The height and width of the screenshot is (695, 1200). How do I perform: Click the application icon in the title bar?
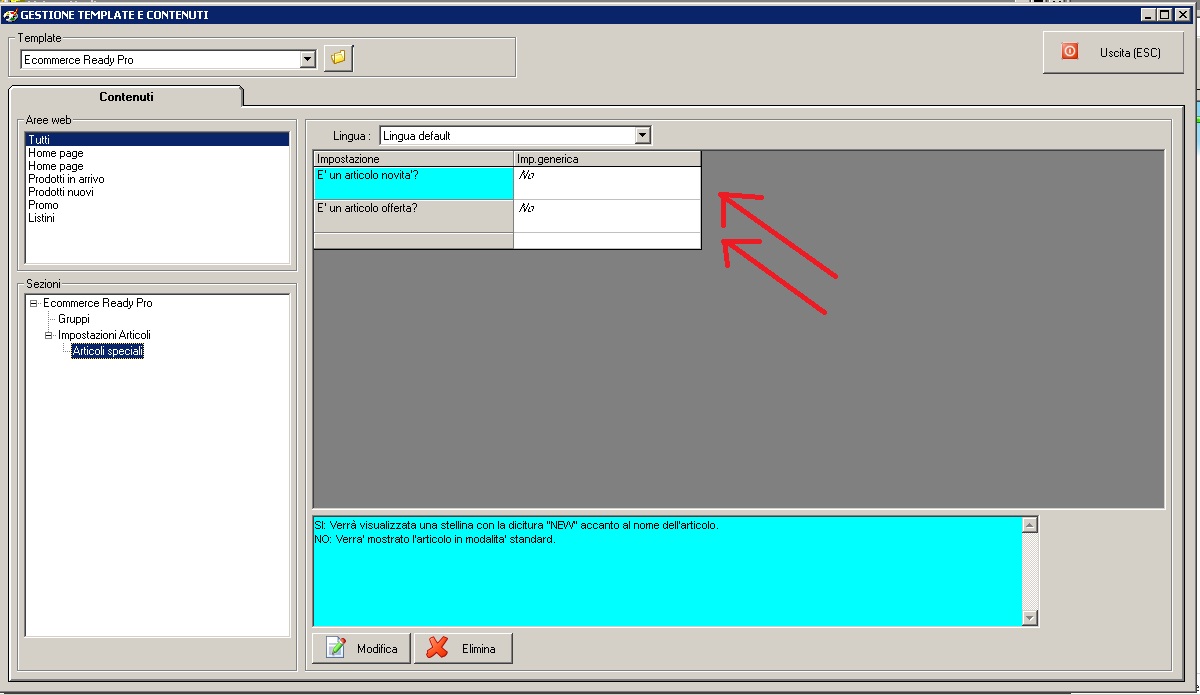tap(11, 15)
